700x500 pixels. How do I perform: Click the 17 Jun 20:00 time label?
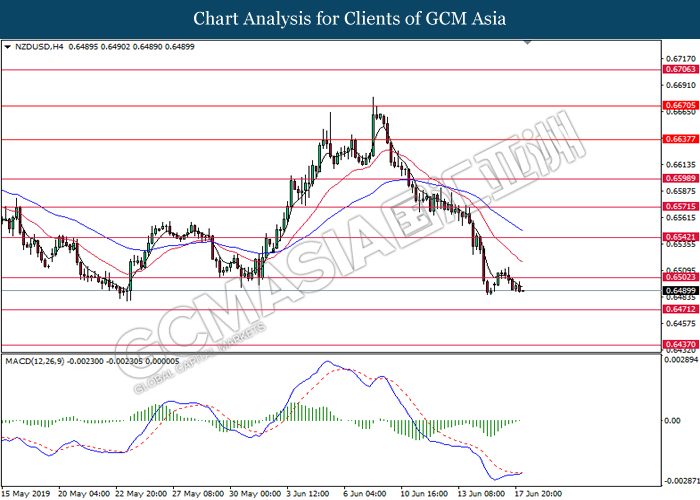pyautogui.click(x=538, y=494)
